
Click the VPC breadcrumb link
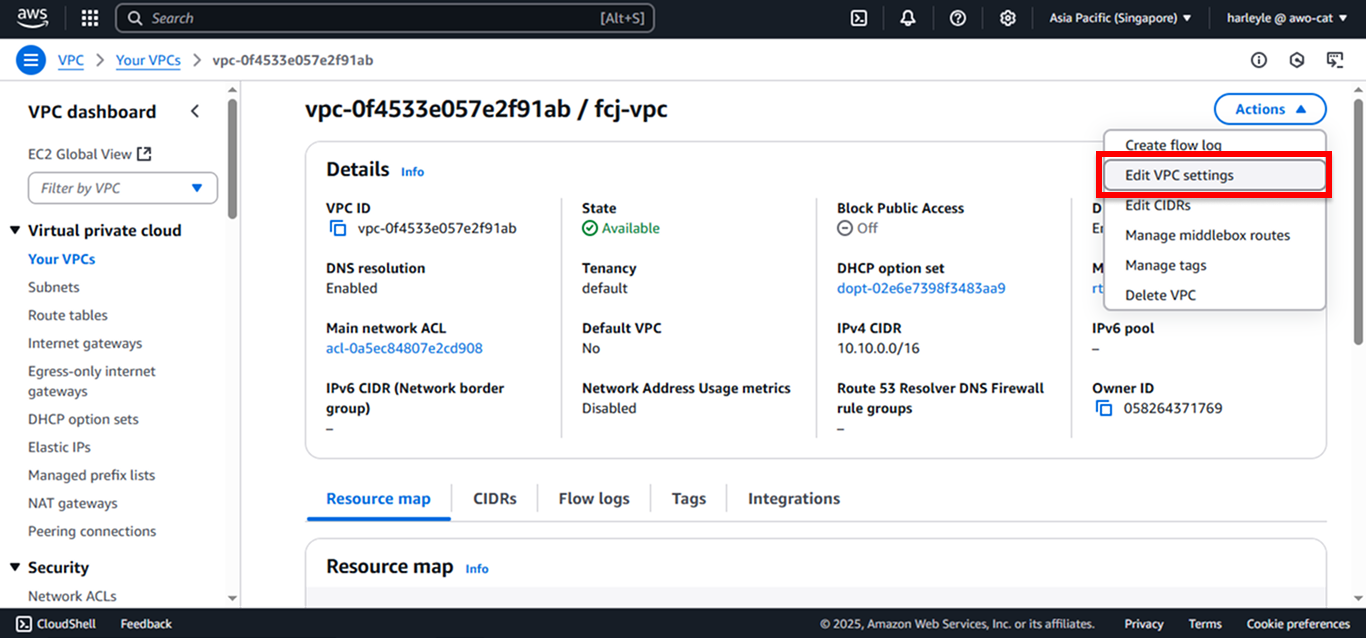click(71, 60)
